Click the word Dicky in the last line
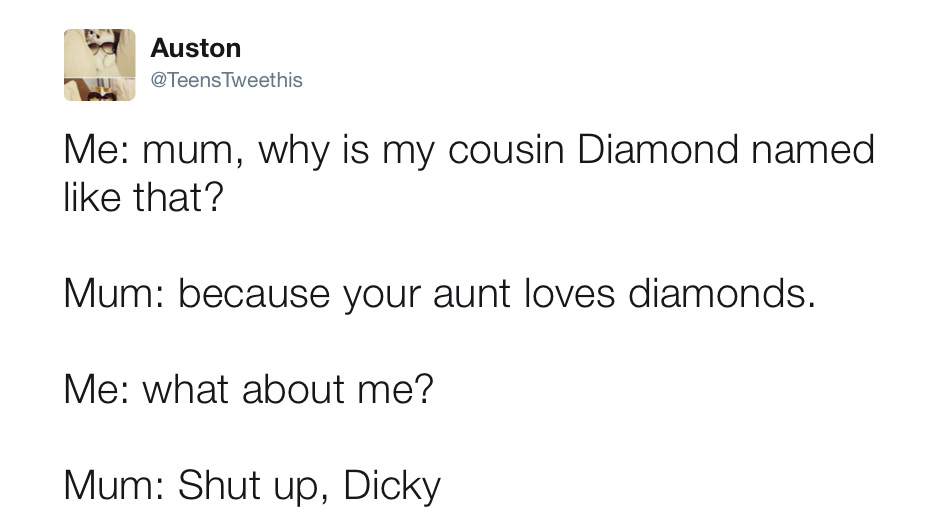The height and width of the screenshot is (522, 944). pos(392,485)
